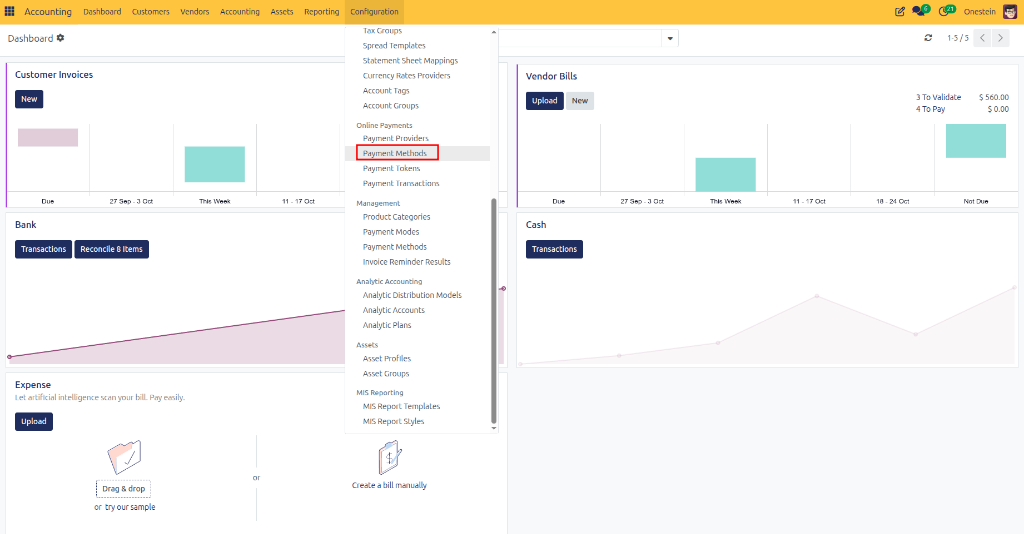Open the Vendors menu
The image size is (1024, 534).
(195, 12)
